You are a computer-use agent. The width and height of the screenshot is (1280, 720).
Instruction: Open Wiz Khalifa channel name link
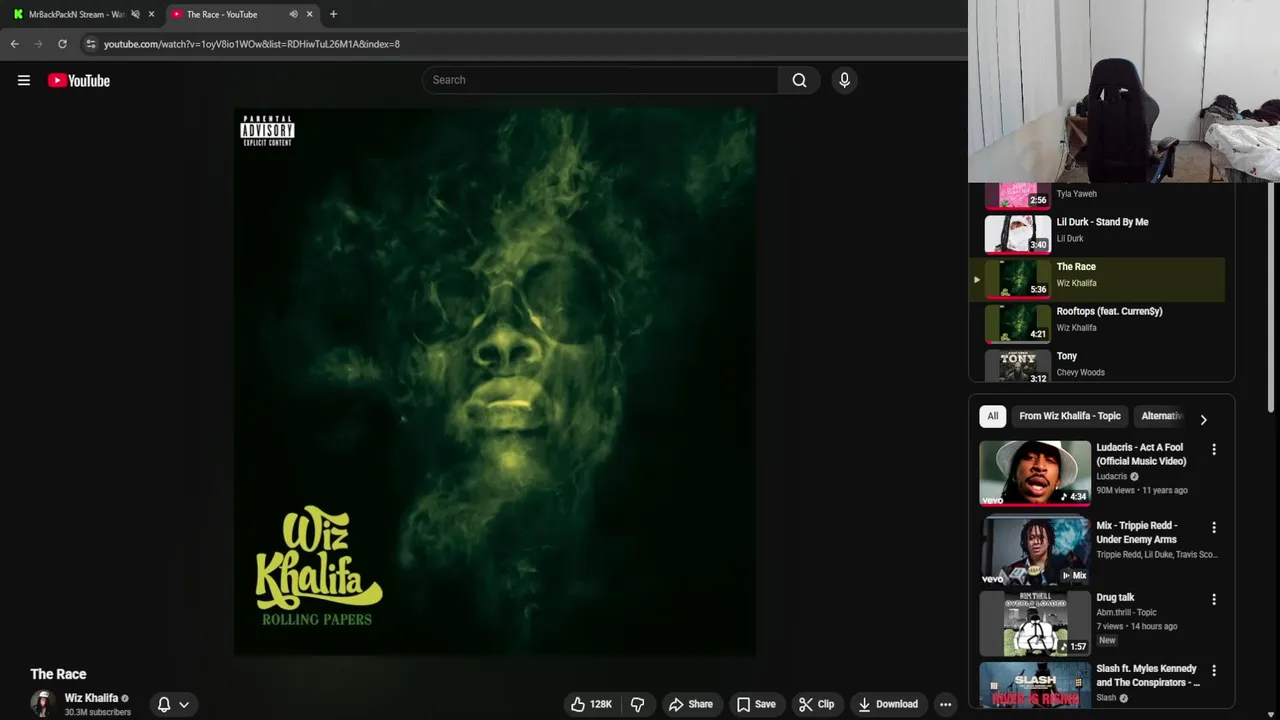pos(91,698)
